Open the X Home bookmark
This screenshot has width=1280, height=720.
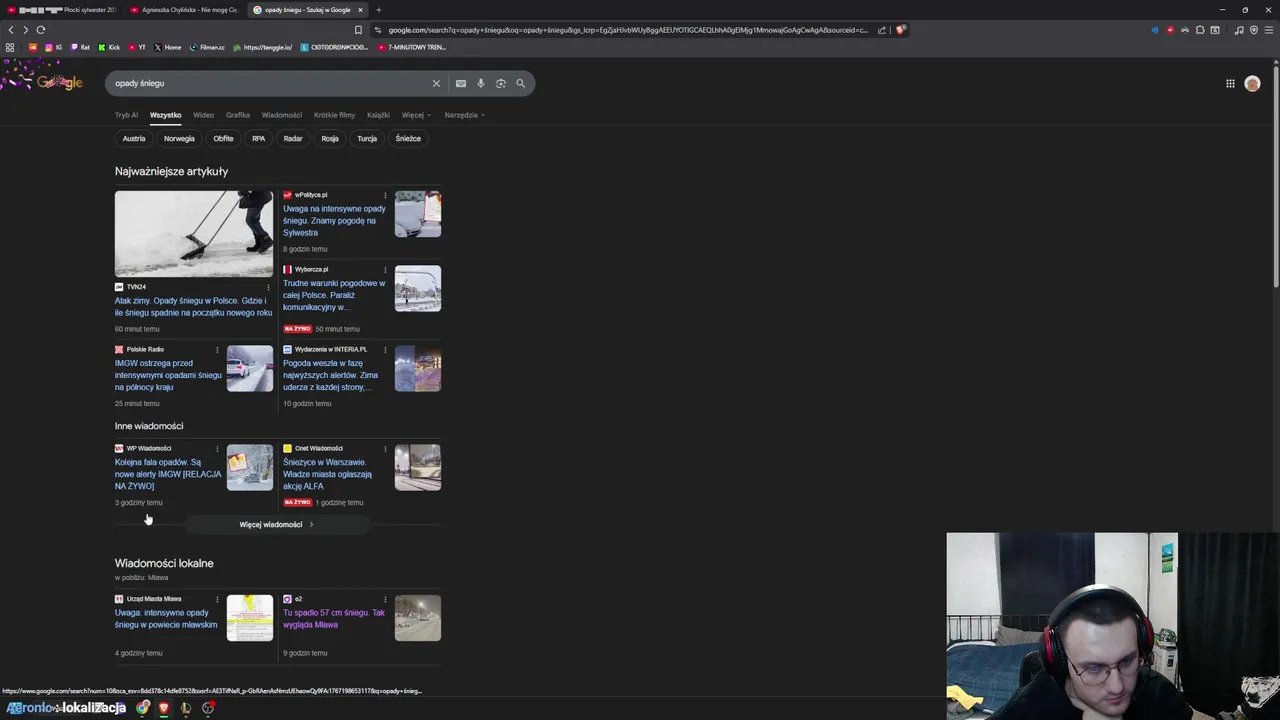[x=168, y=47]
